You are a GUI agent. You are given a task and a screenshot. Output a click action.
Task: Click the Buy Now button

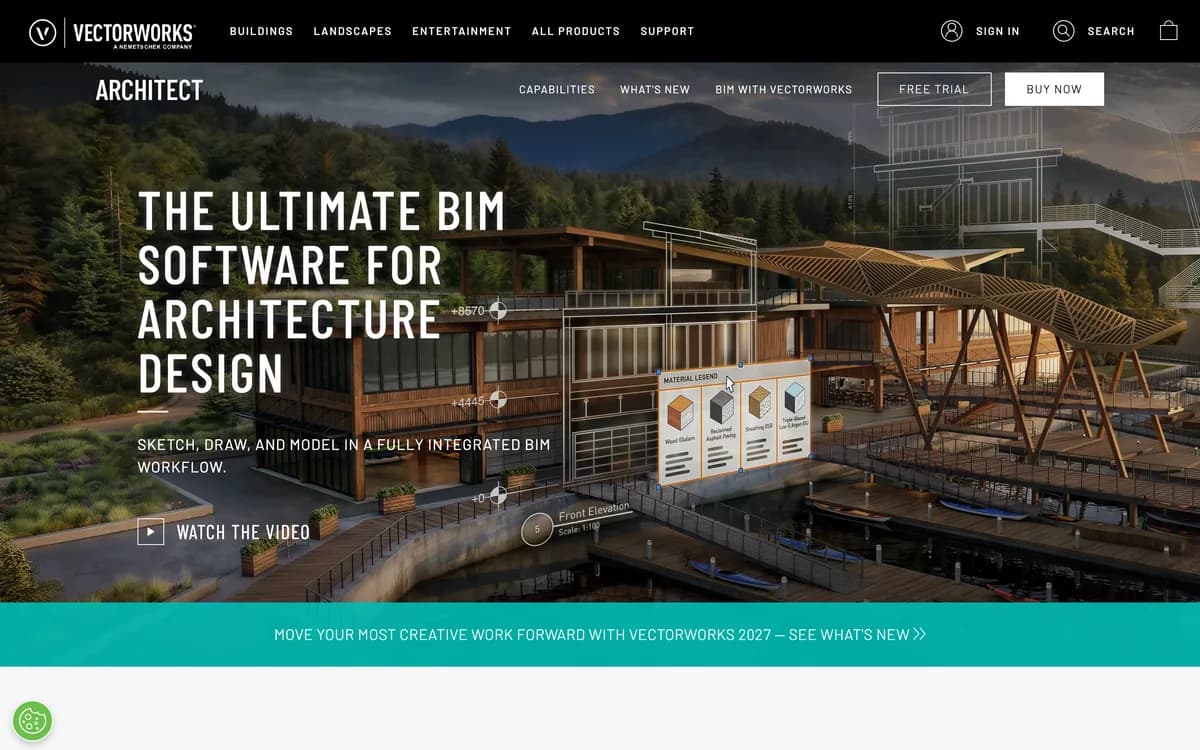pyautogui.click(x=1054, y=89)
